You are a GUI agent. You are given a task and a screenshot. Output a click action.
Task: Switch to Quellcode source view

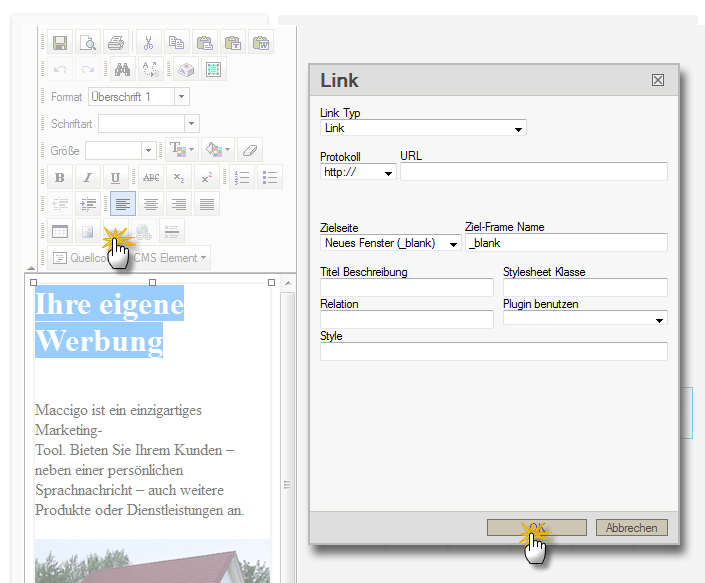click(85, 258)
